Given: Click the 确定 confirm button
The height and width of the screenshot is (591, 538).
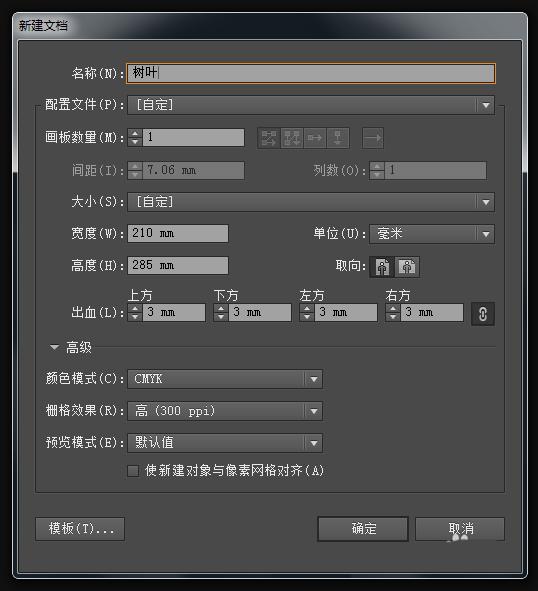Looking at the screenshot, I should pyautogui.click(x=363, y=529).
